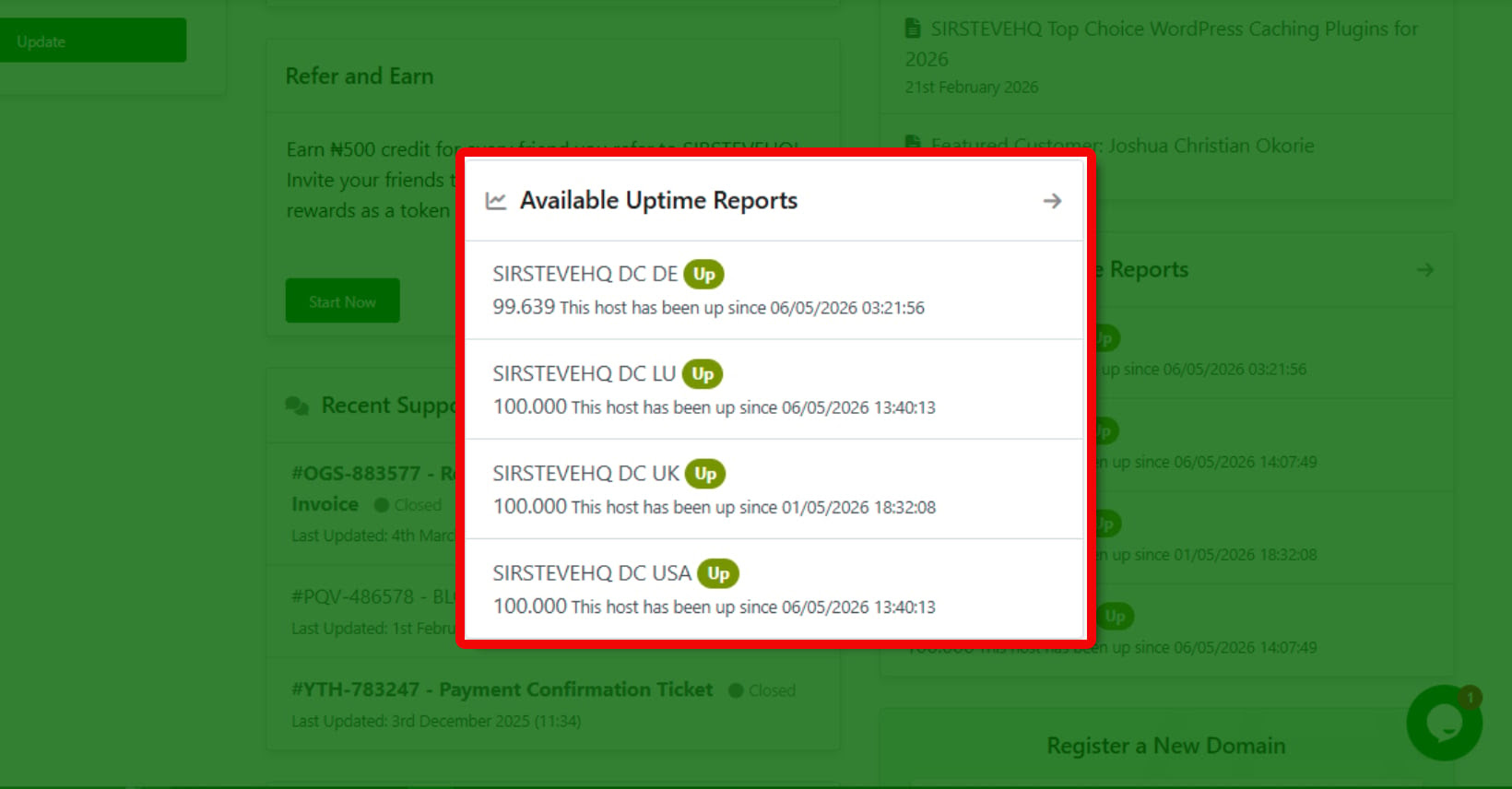Viewport: 1512px width, 789px height.
Task: Click the Refer and Earn heading
Action: (x=360, y=77)
